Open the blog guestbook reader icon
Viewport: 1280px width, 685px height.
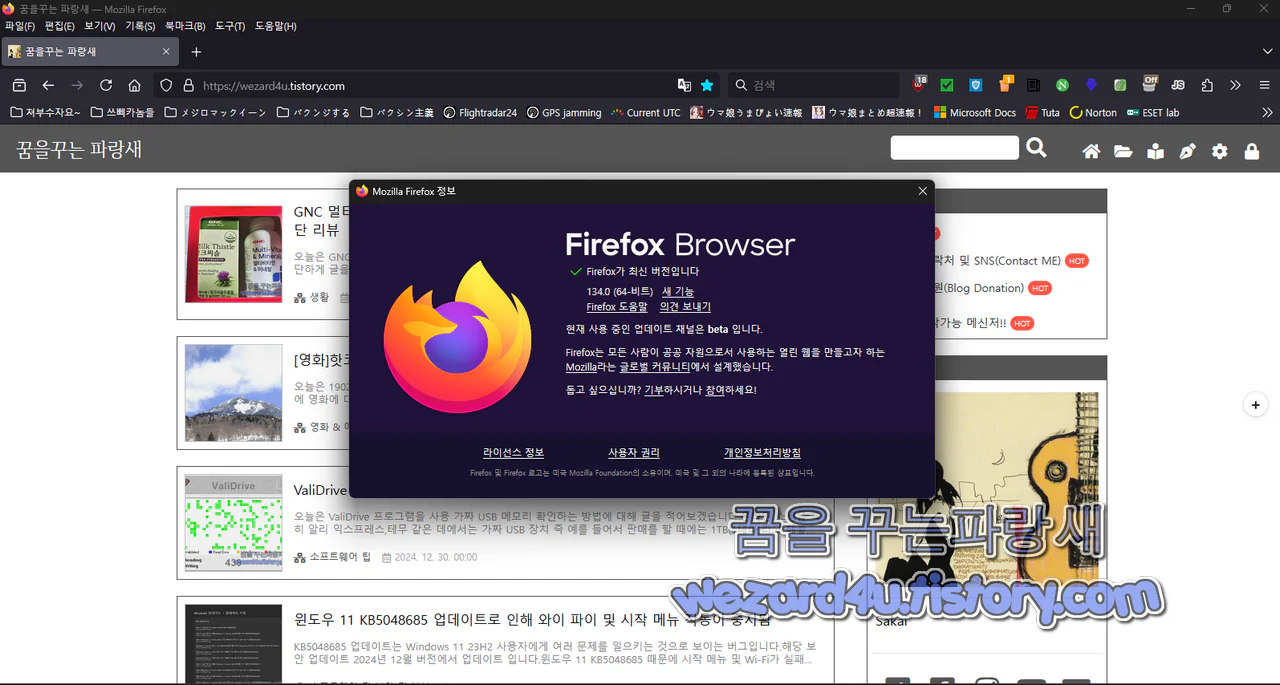(x=1156, y=151)
